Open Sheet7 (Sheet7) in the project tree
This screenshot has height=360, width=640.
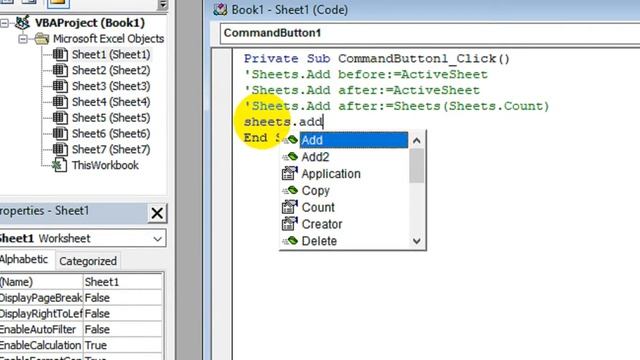111,149
